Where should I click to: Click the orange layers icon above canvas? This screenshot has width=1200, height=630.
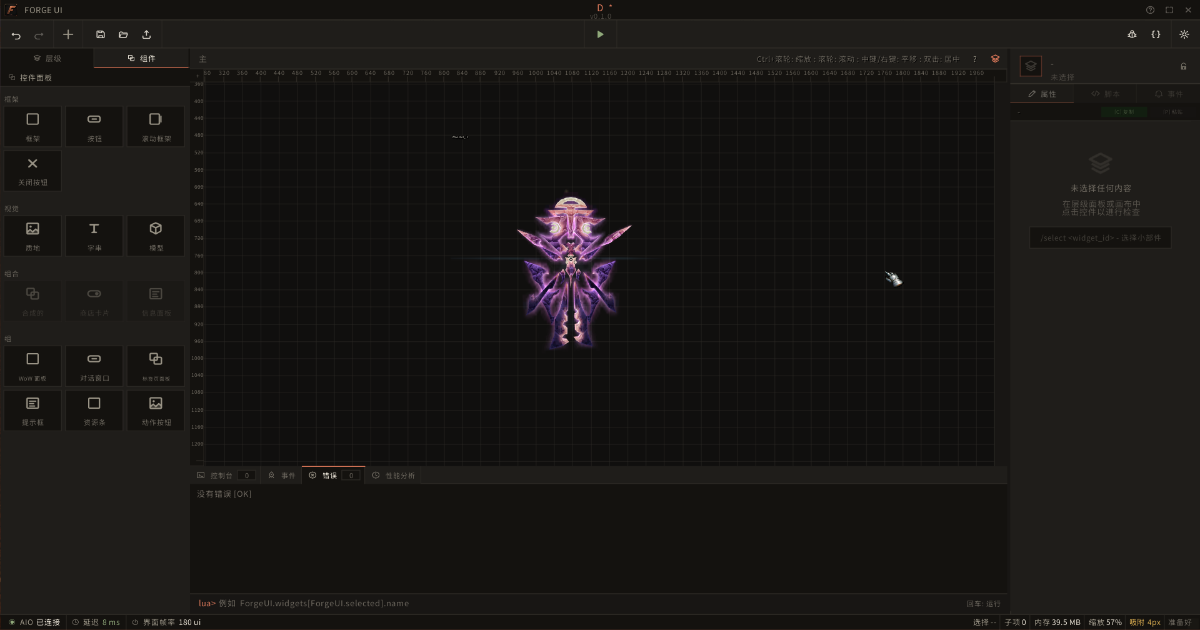(995, 59)
